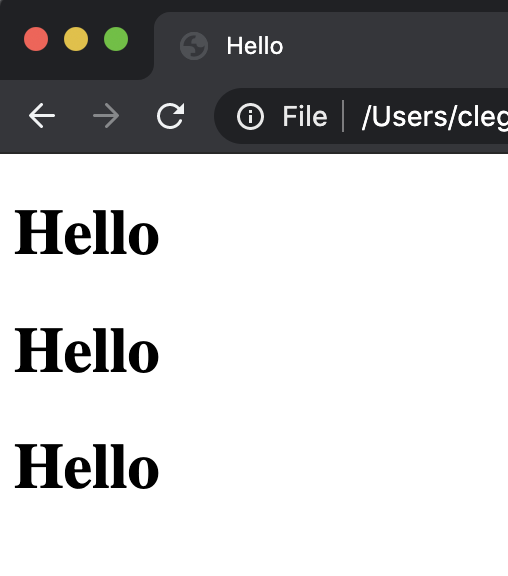Click the divider between File and path
This screenshot has width=508, height=576.
coord(343,116)
